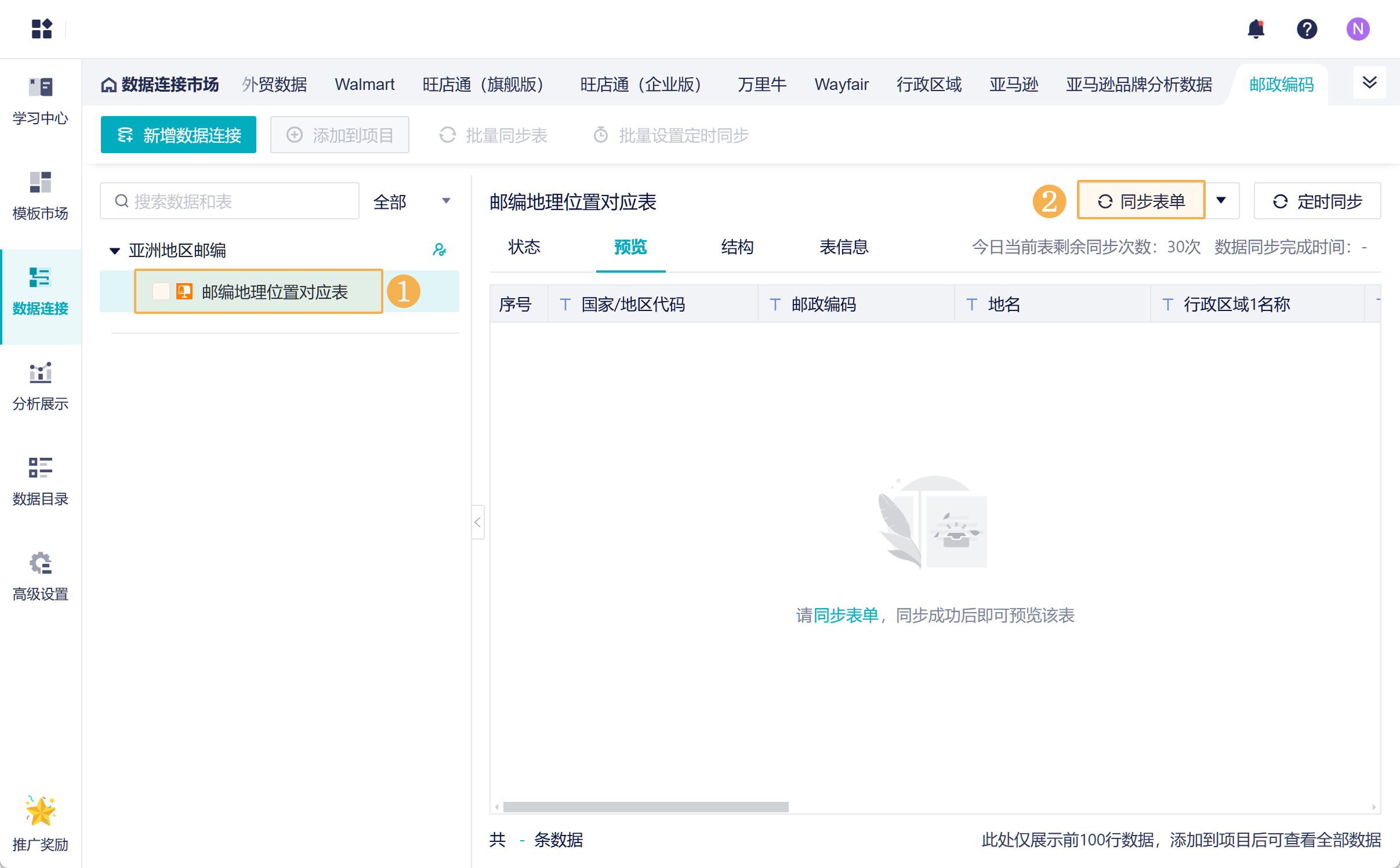Click the 新增数据连接 button

coord(179,135)
